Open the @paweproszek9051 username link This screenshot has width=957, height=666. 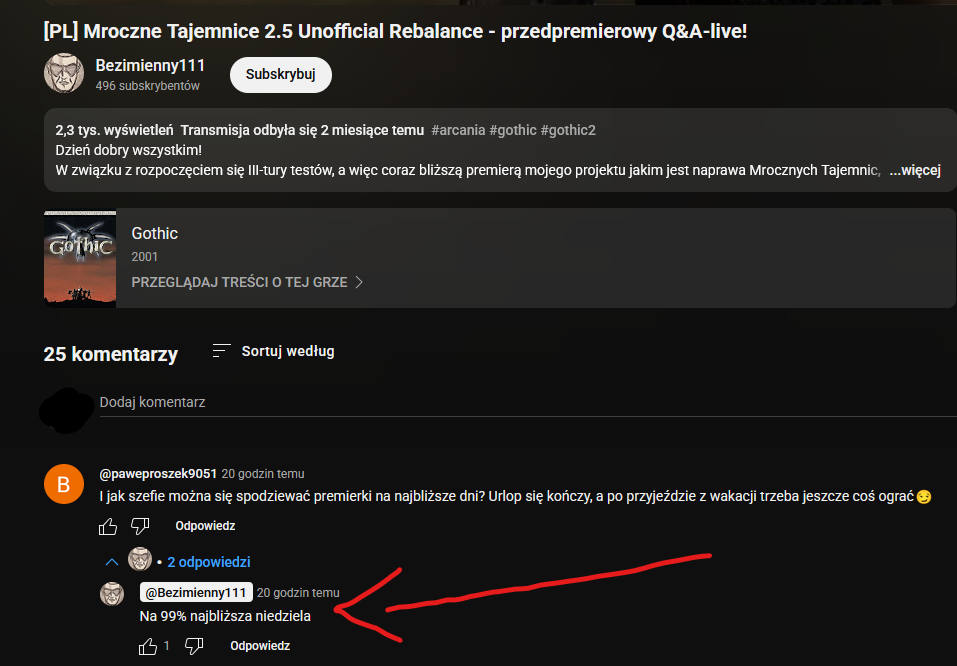[158, 473]
